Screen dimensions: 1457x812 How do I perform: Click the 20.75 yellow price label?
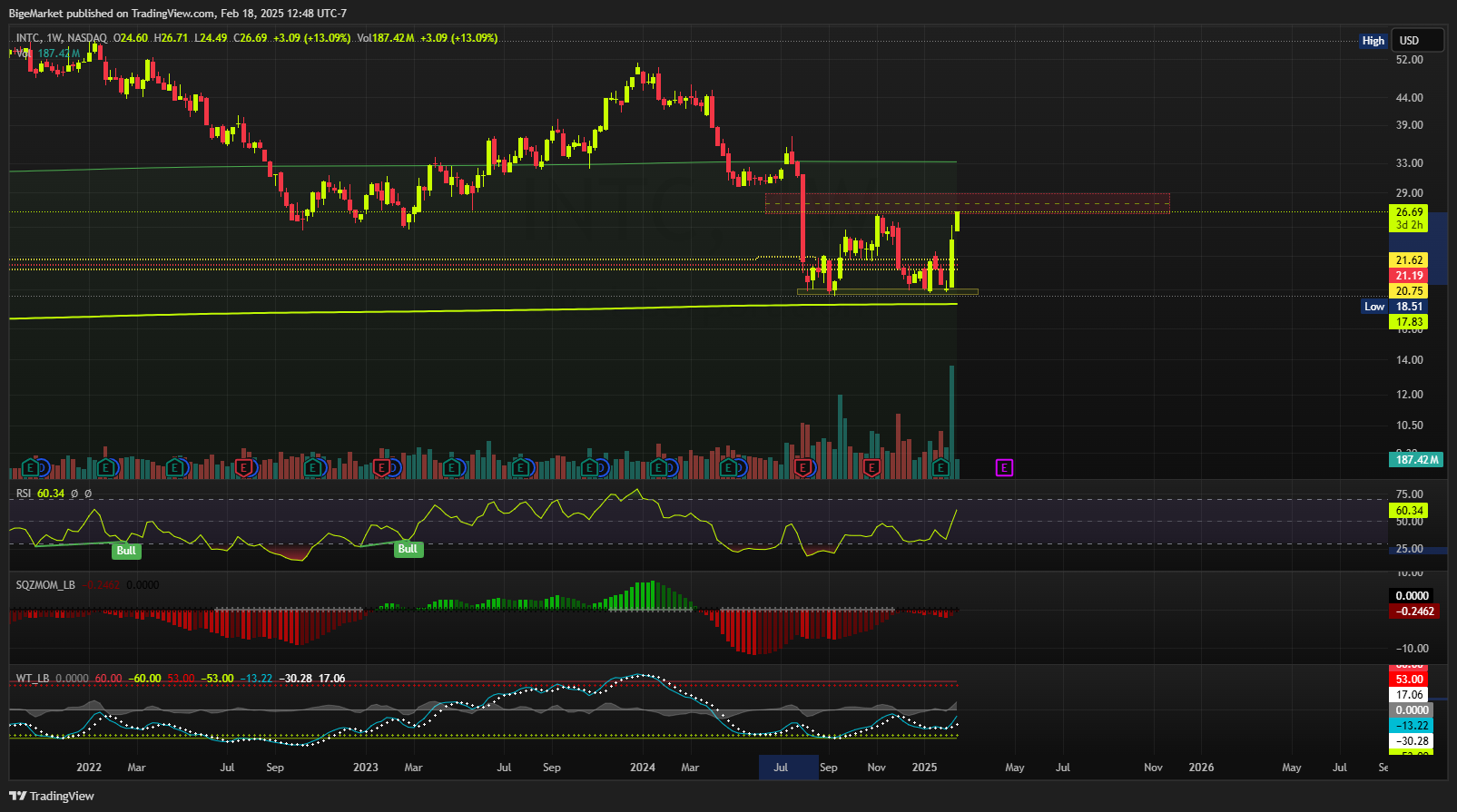click(x=1409, y=291)
